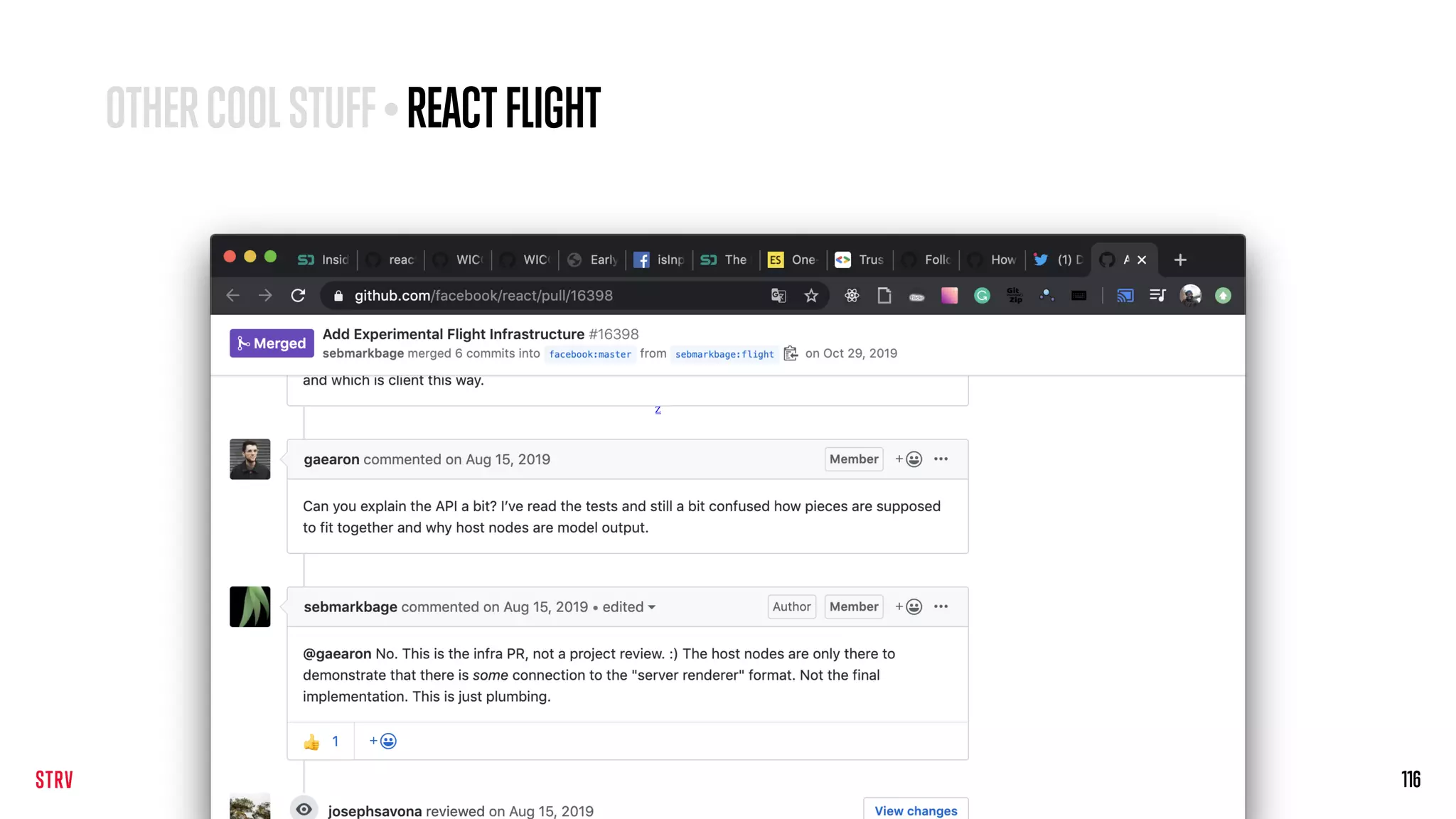Click the purple Merged status badge
Viewport: 1456px width, 819px height.
[x=272, y=343]
